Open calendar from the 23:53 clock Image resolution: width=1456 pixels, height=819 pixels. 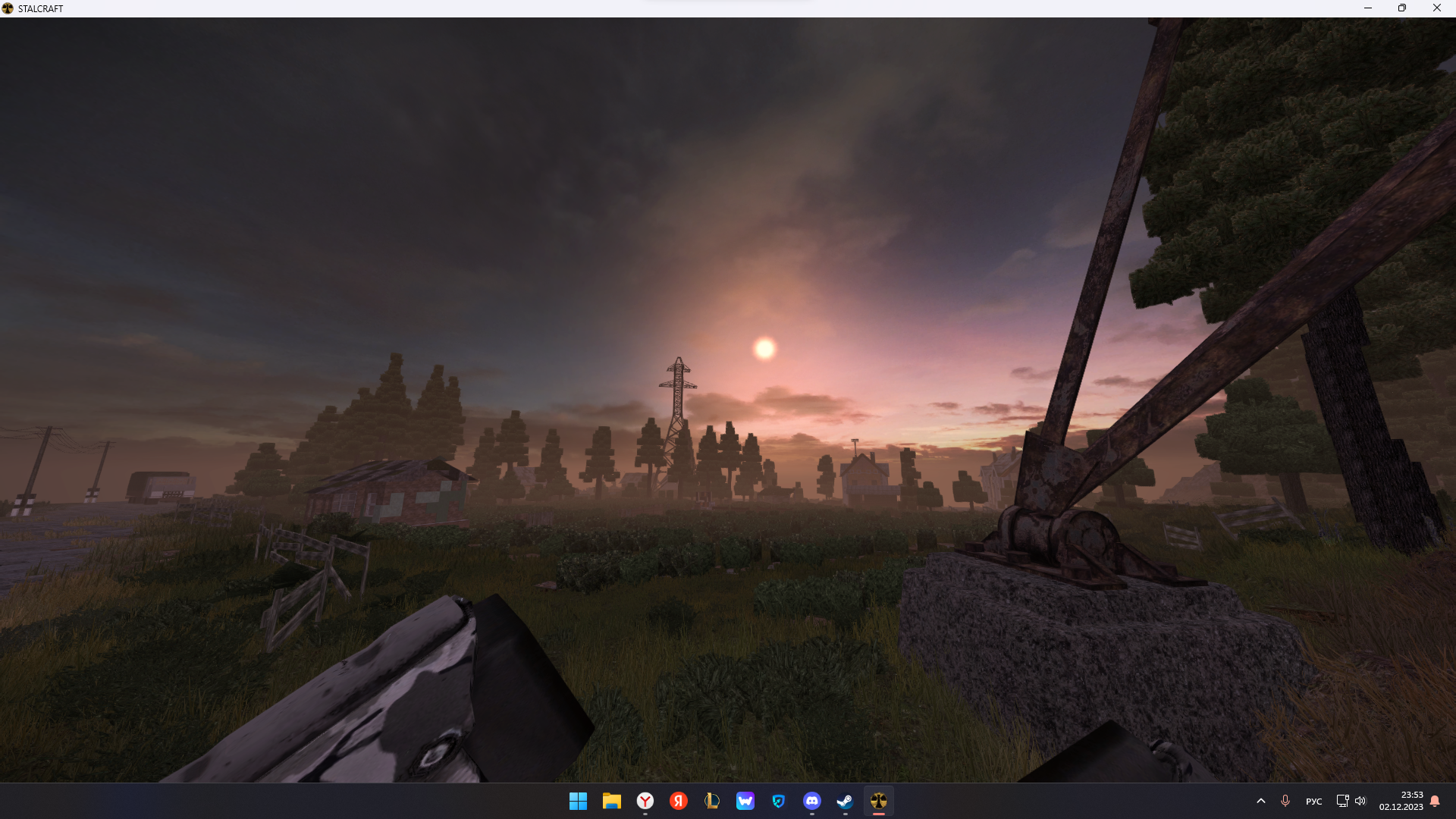1401,801
